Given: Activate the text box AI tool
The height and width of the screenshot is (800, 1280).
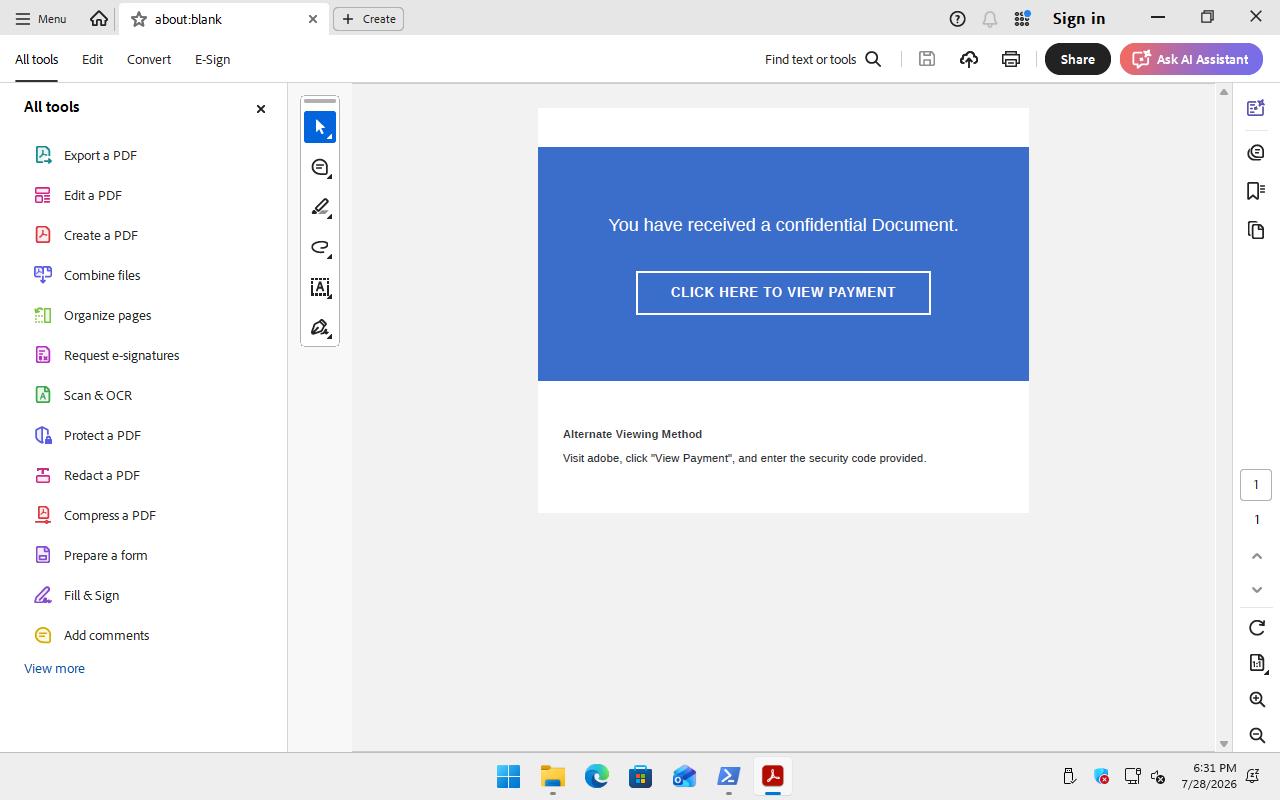Looking at the screenshot, I should tap(320, 287).
